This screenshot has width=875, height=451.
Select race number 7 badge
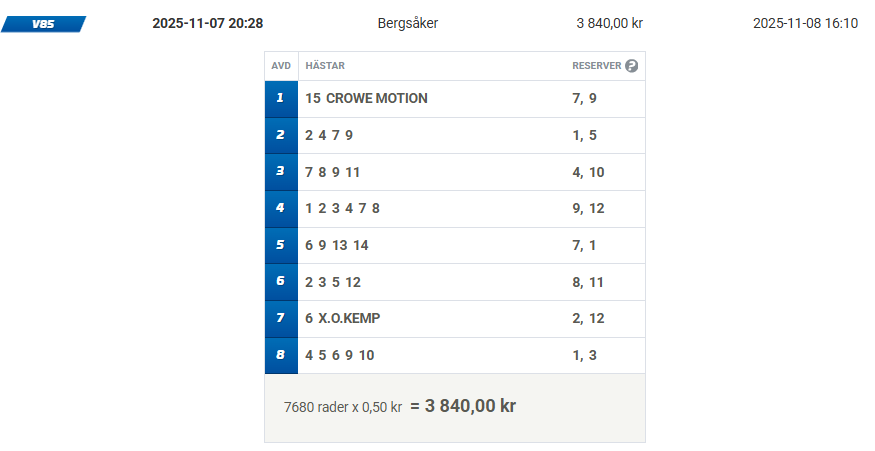[x=281, y=318]
